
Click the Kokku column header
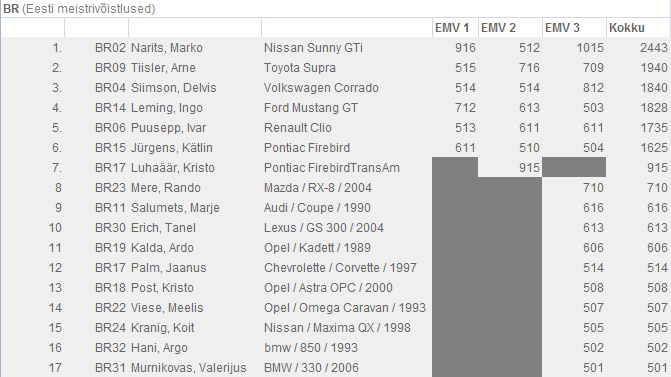tap(626, 28)
